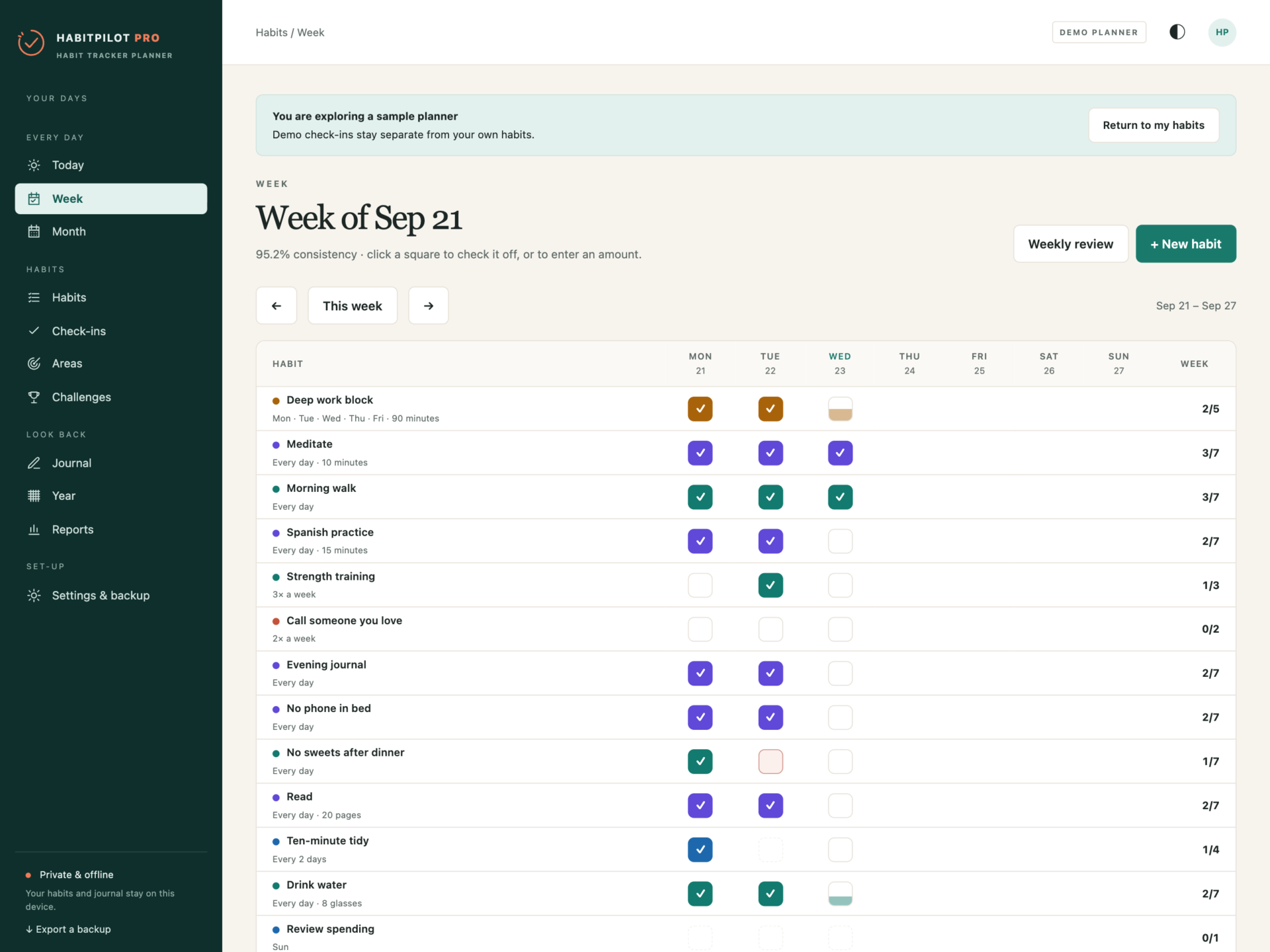This screenshot has height=952, width=1270.
Task: Check Strength training on Monday
Action: 700,585
